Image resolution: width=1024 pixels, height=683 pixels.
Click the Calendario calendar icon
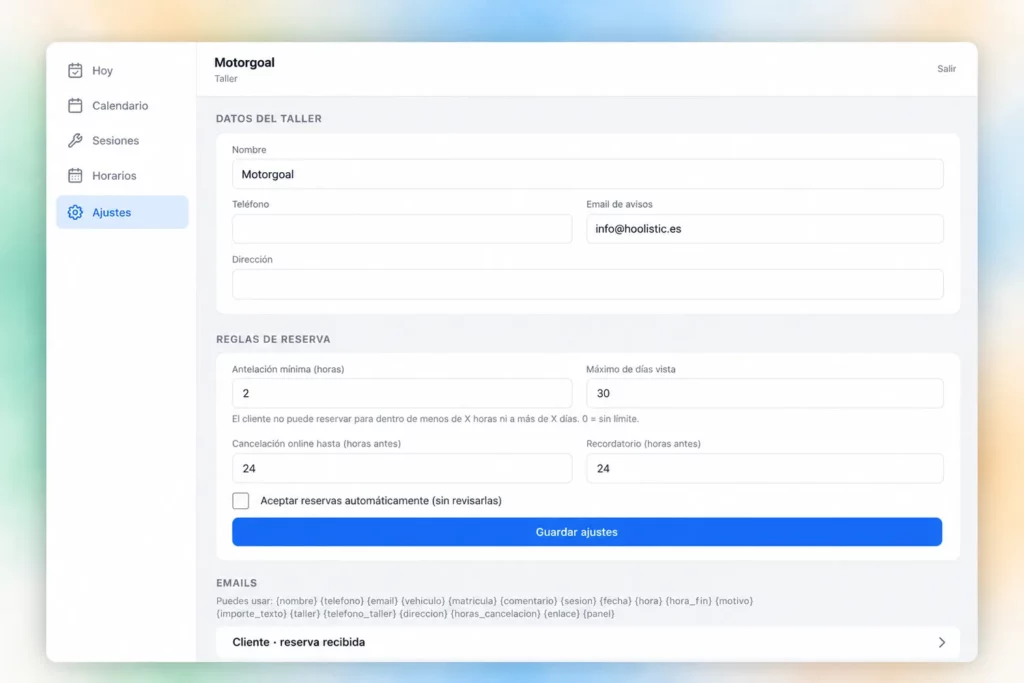[75, 105]
